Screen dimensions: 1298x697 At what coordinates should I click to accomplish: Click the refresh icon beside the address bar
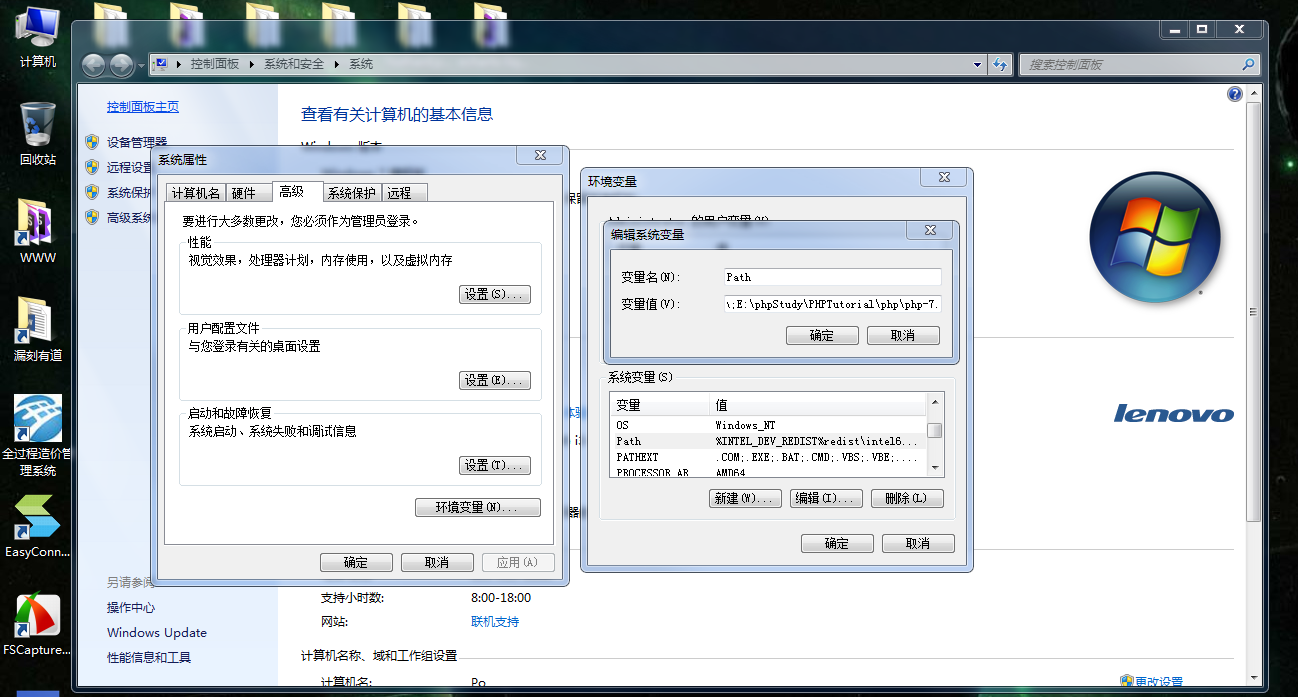coord(1000,63)
